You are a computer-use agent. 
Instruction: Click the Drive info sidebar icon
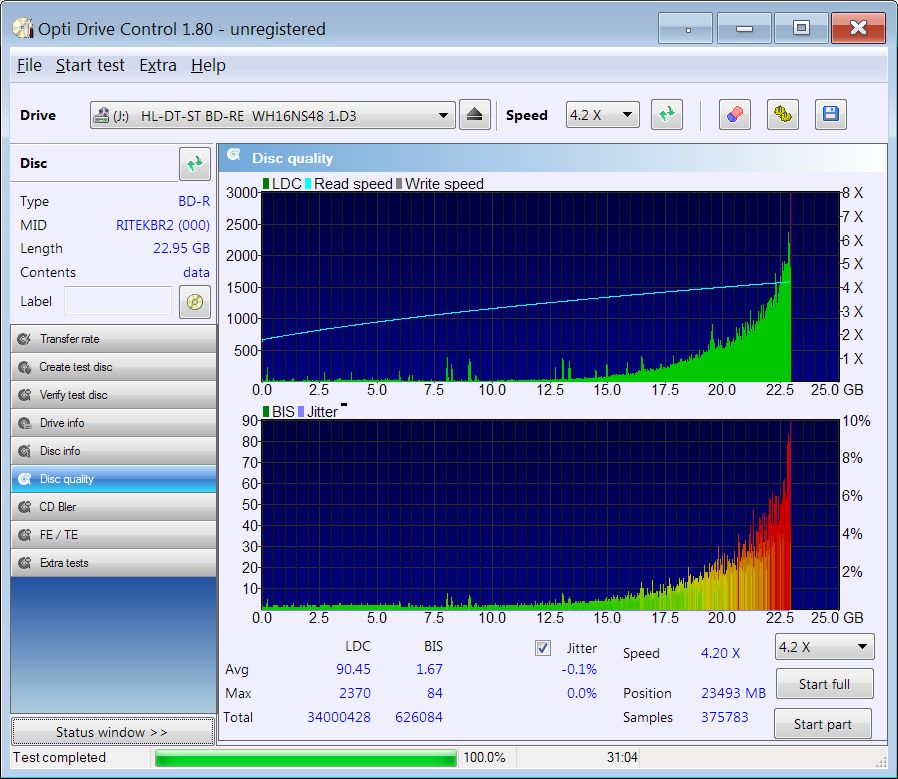24,423
